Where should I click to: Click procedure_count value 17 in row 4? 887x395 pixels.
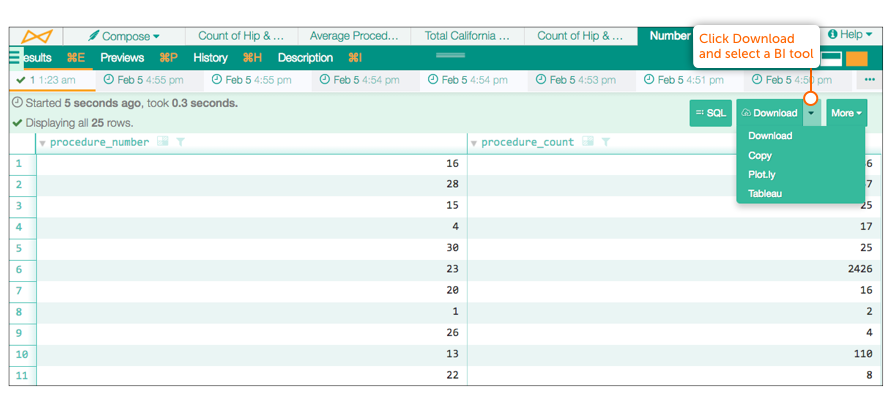867,227
